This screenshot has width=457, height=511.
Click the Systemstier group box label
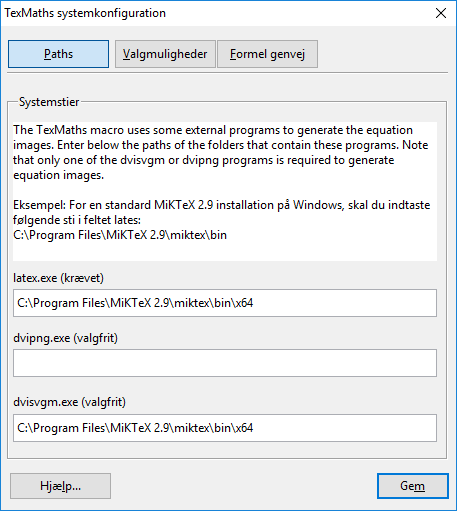49,102
